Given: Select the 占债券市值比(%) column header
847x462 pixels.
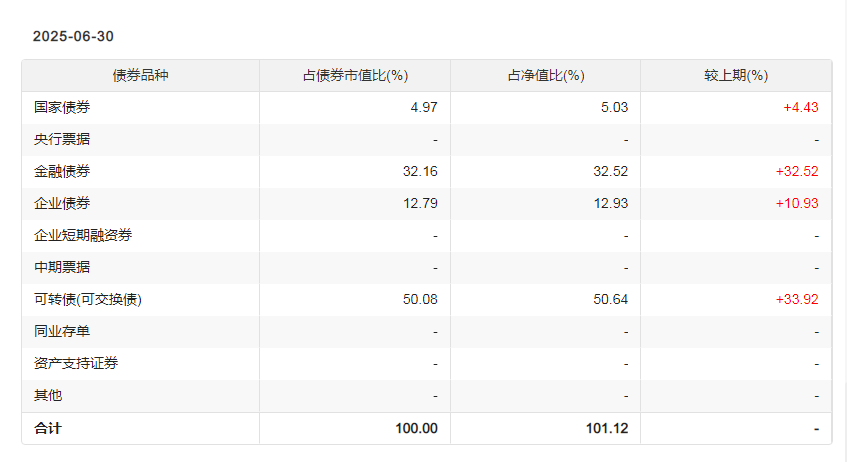Looking at the screenshot, I should pos(355,76).
